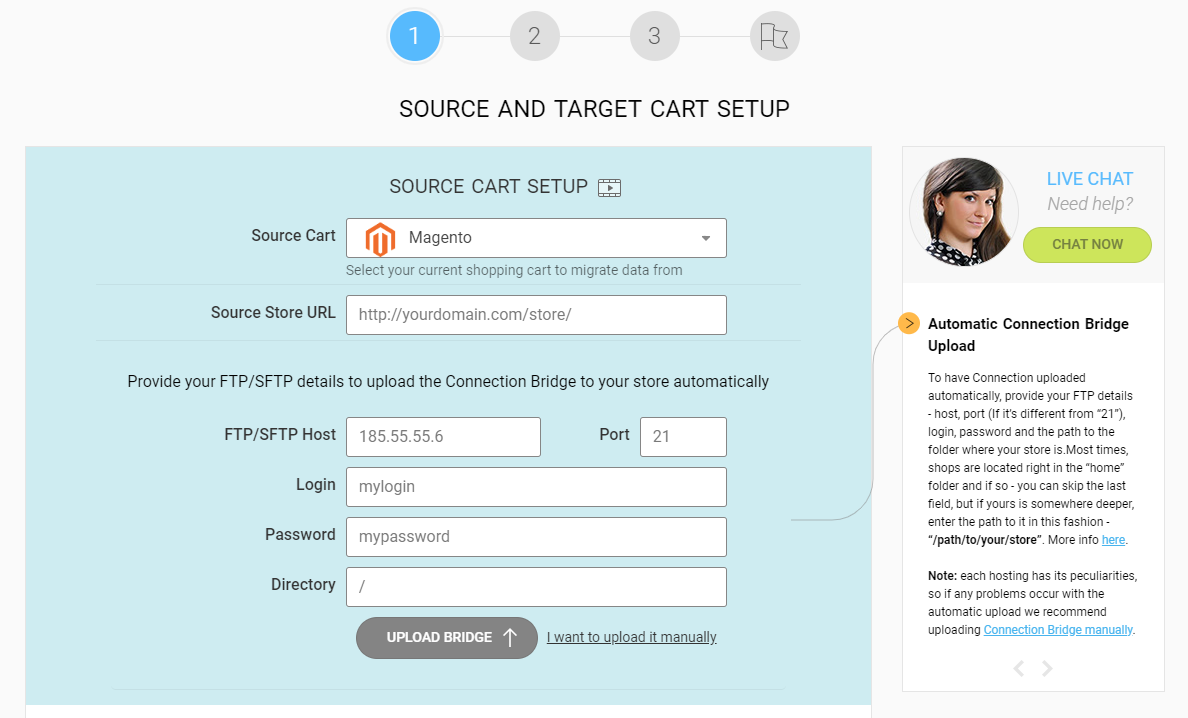
Task: Open the Connection Bridge manually link
Action: click(x=1058, y=630)
